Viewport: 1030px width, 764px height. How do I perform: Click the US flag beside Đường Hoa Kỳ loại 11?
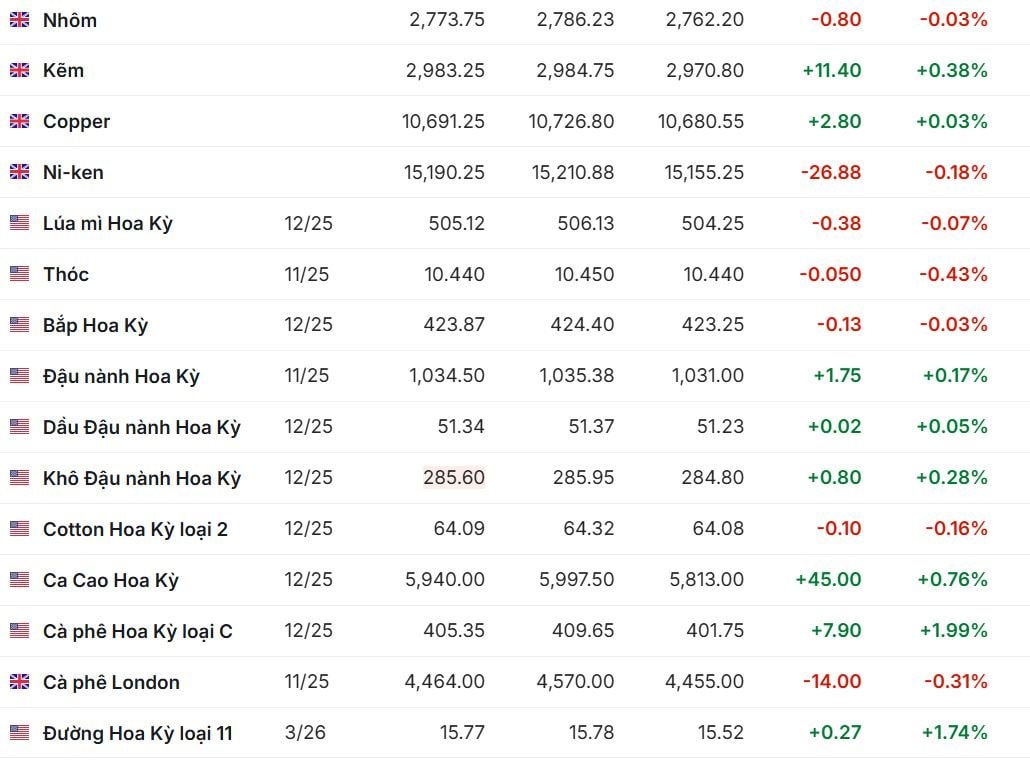click(19, 734)
